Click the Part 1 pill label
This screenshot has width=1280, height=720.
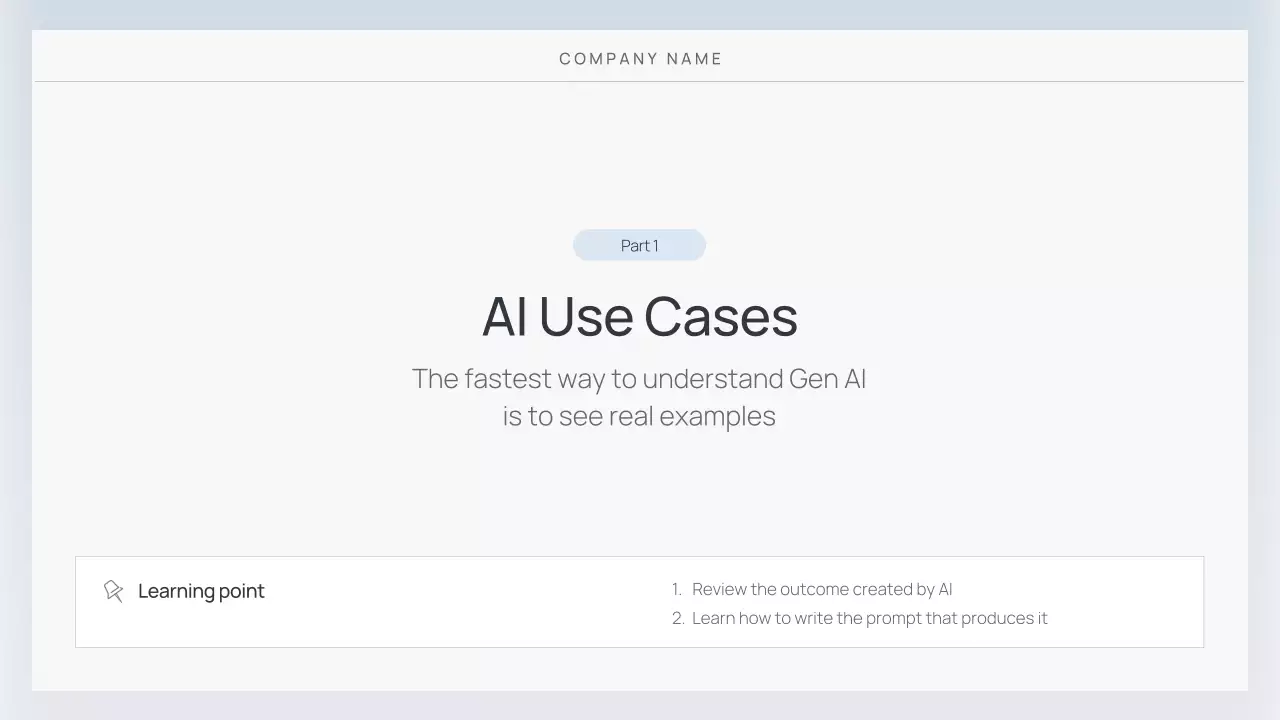pyautogui.click(x=639, y=245)
